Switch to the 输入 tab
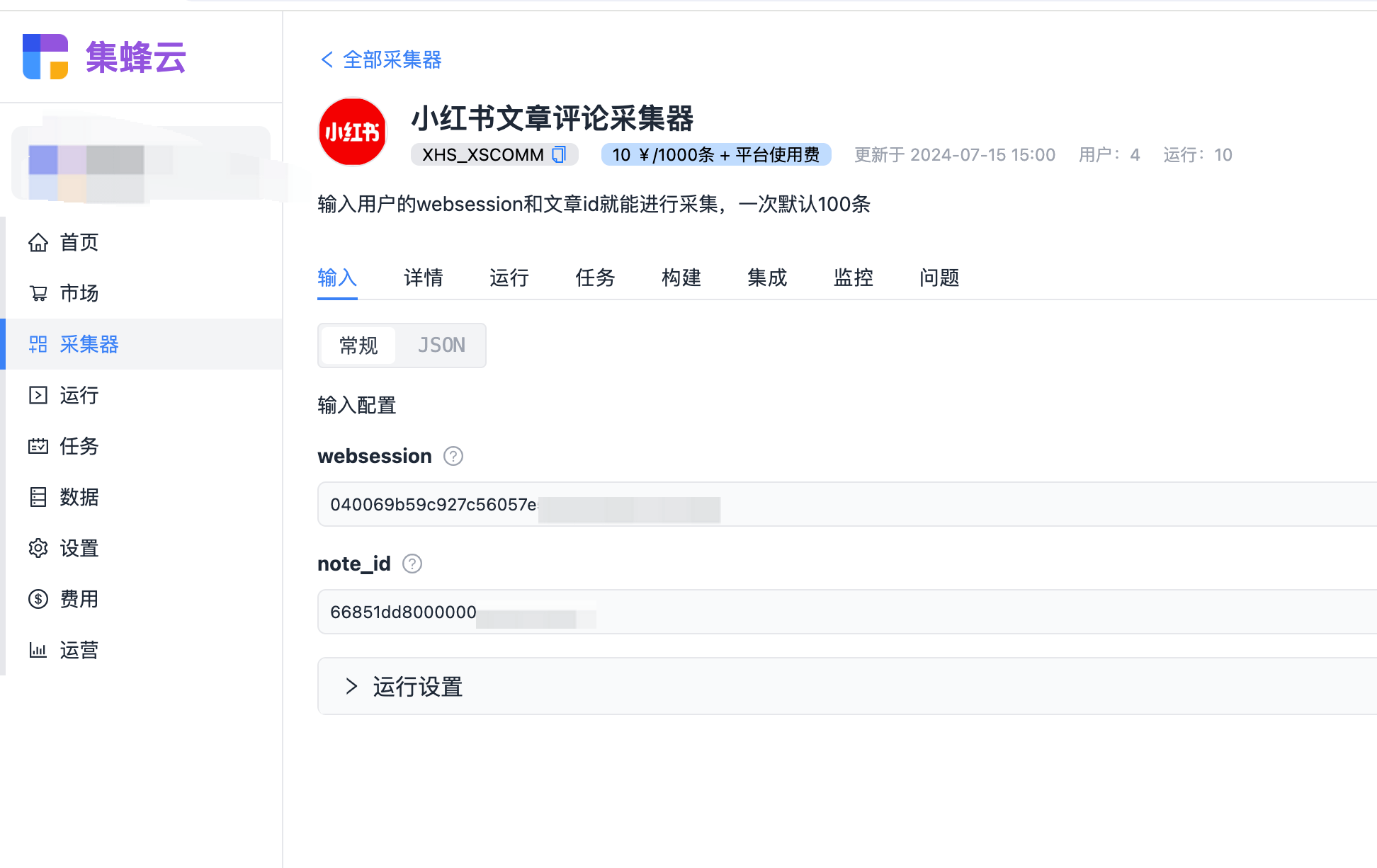1377x868 pixels. coord(337,278)
